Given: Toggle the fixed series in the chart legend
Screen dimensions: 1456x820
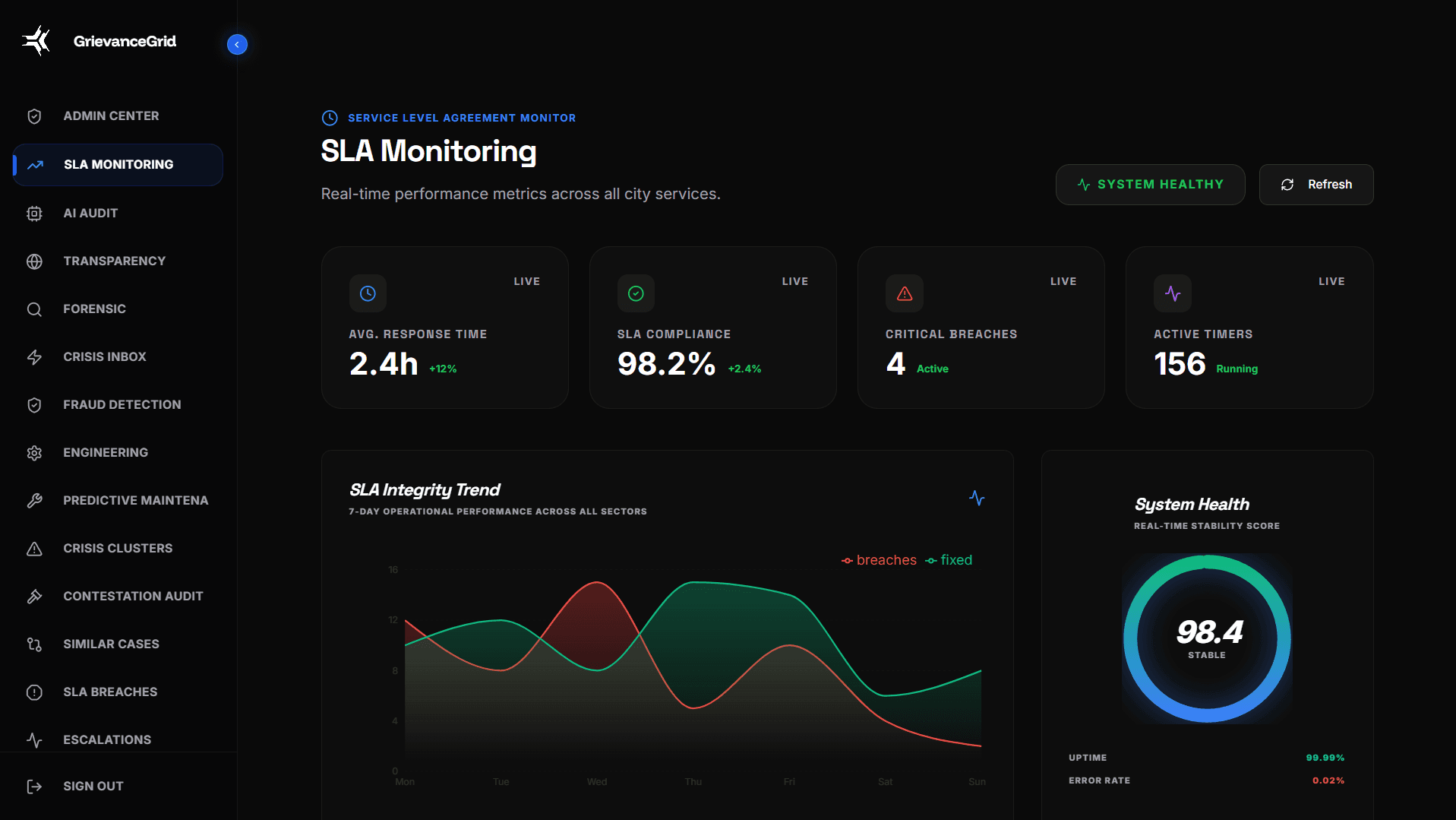Looking at the screenshot, I should (949, 560).
